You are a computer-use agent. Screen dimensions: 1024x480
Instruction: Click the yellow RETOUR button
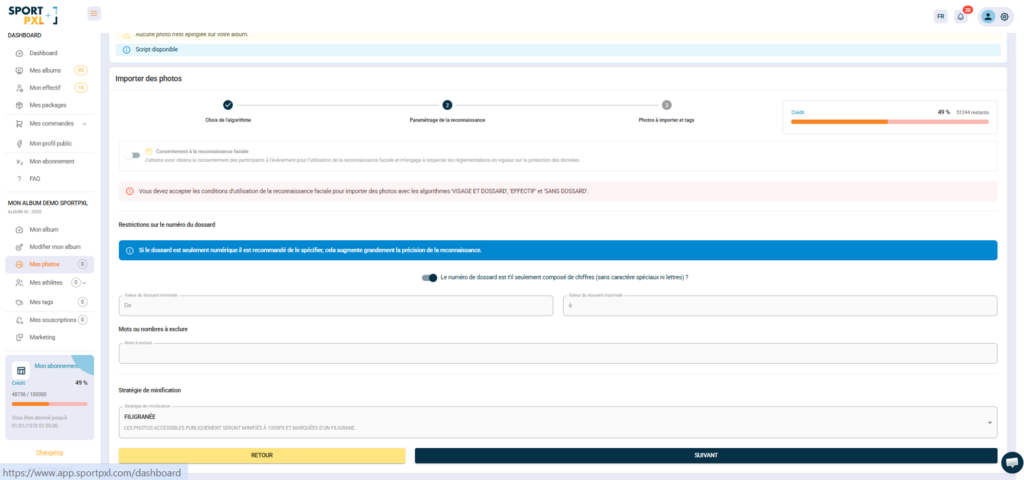click(261, 455)
